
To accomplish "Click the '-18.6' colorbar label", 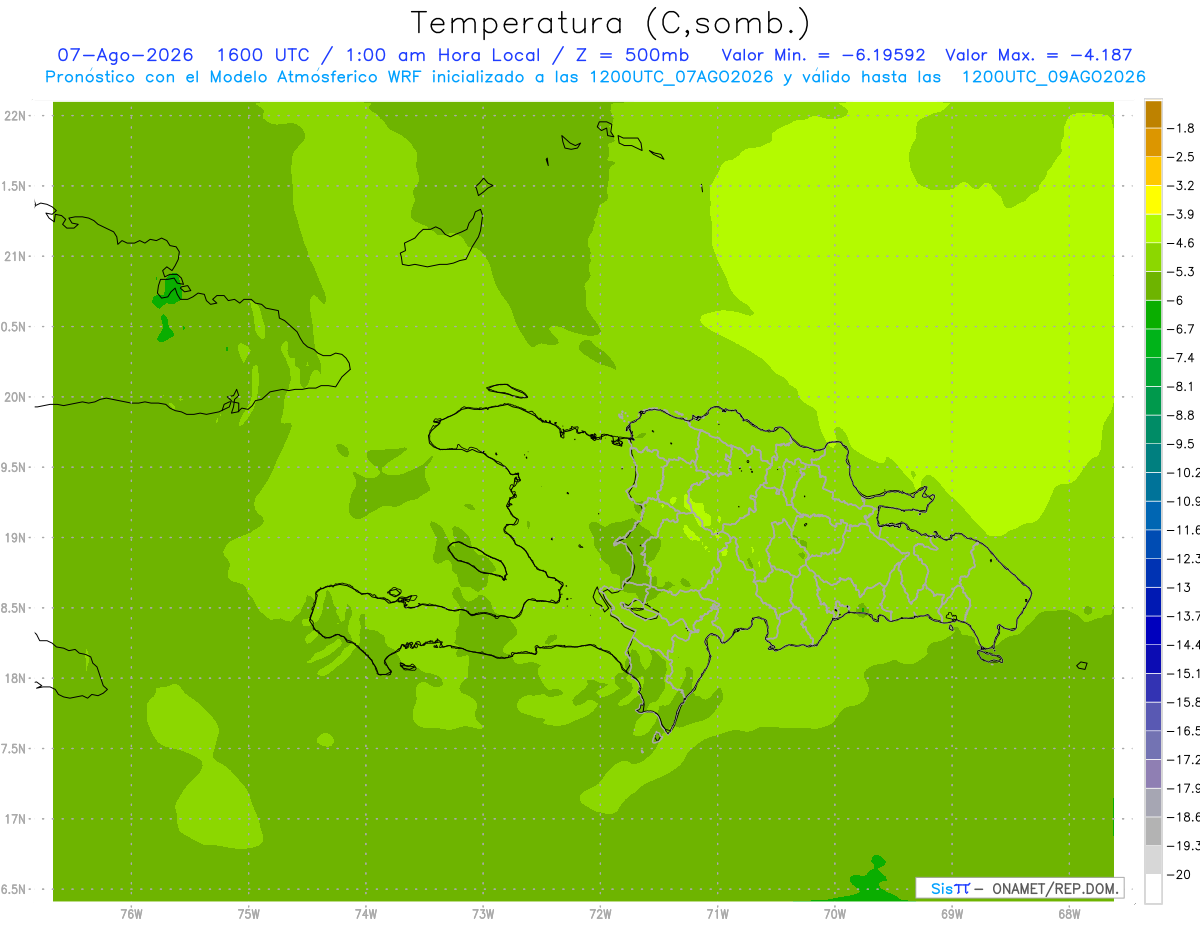I will pyautogui.click(x=1184, y=817).
